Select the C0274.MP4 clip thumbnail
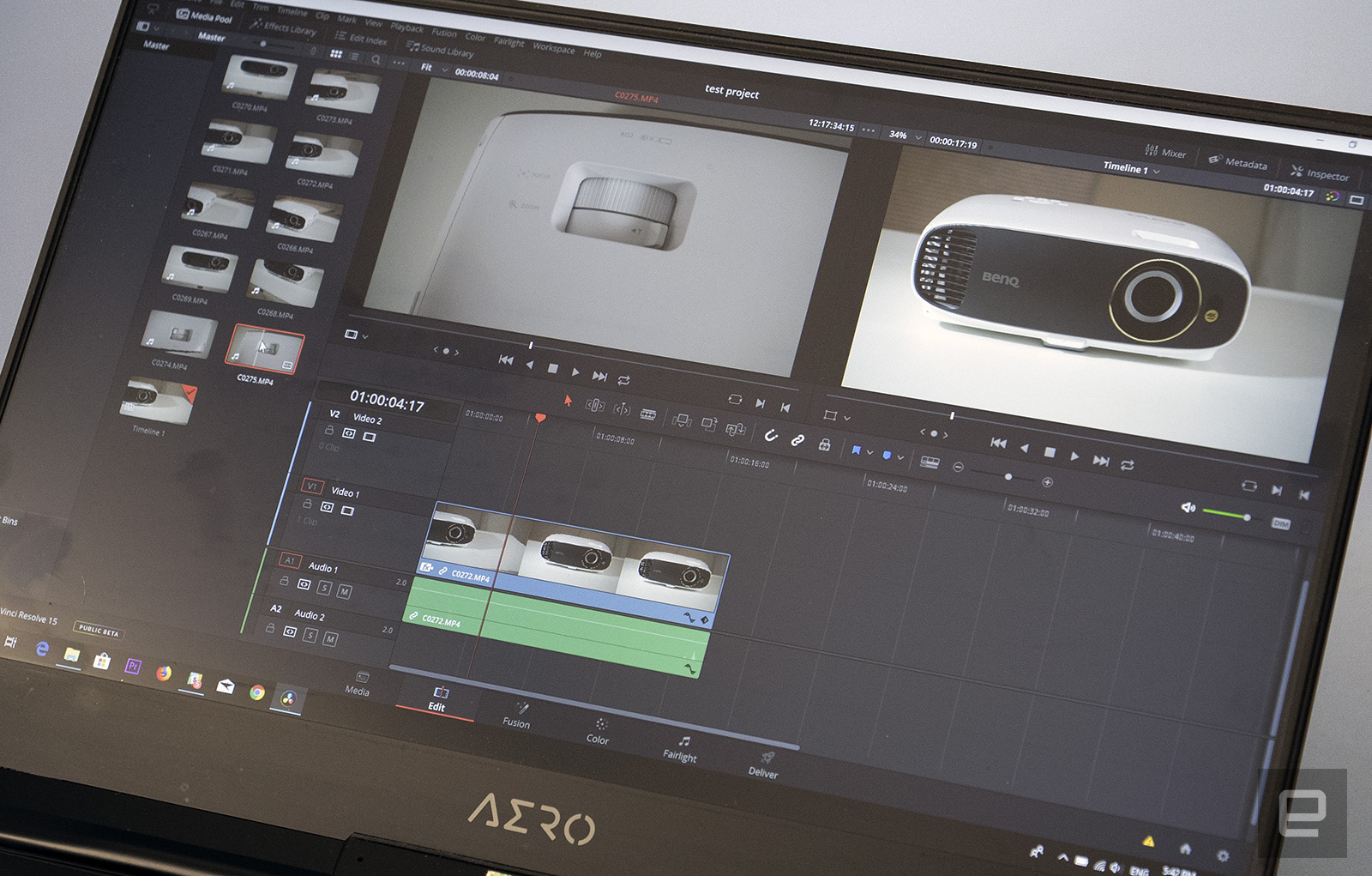Screen dimensions: 1372x876 178,335
